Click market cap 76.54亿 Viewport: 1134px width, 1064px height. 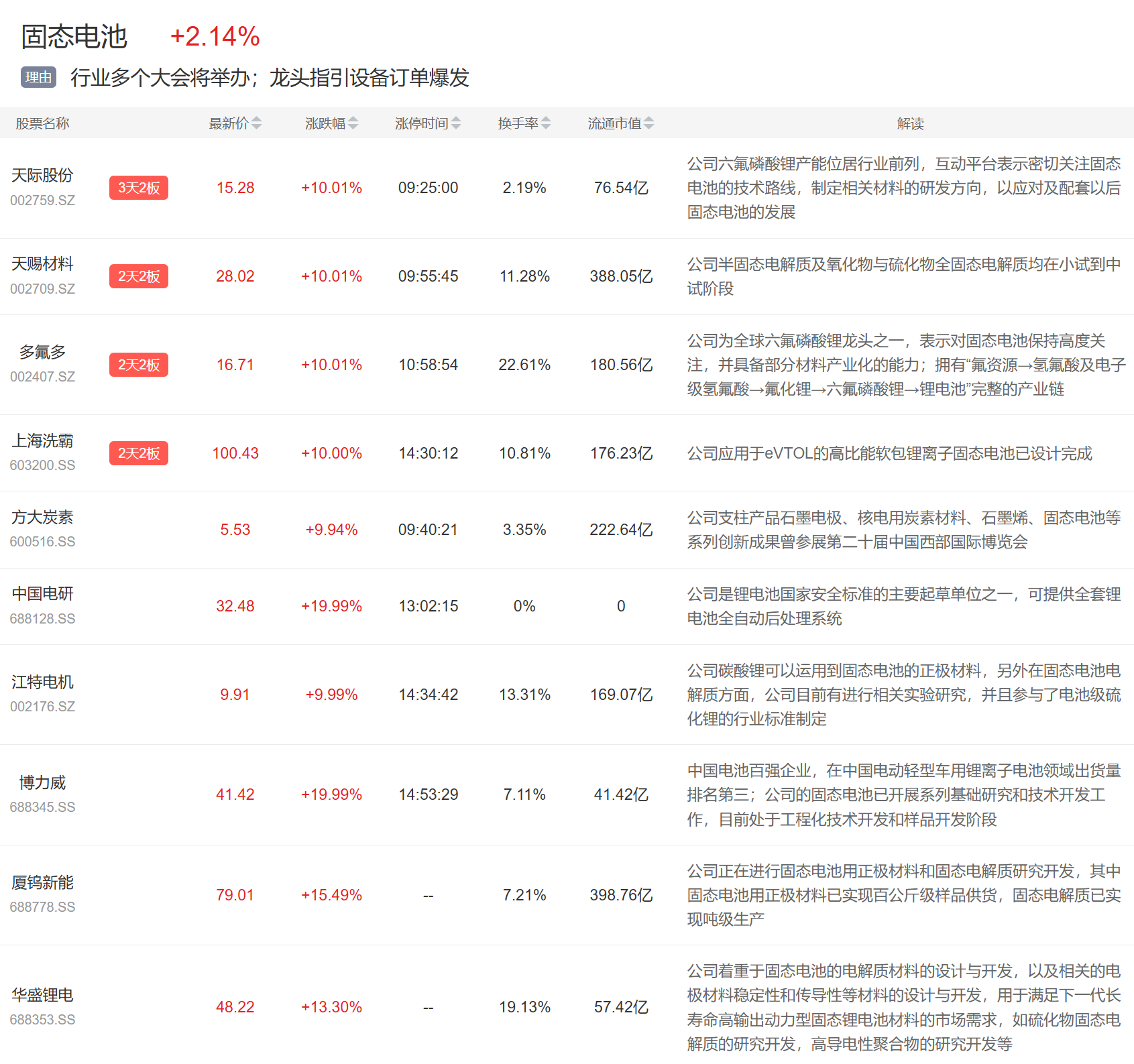pos(621,188)
